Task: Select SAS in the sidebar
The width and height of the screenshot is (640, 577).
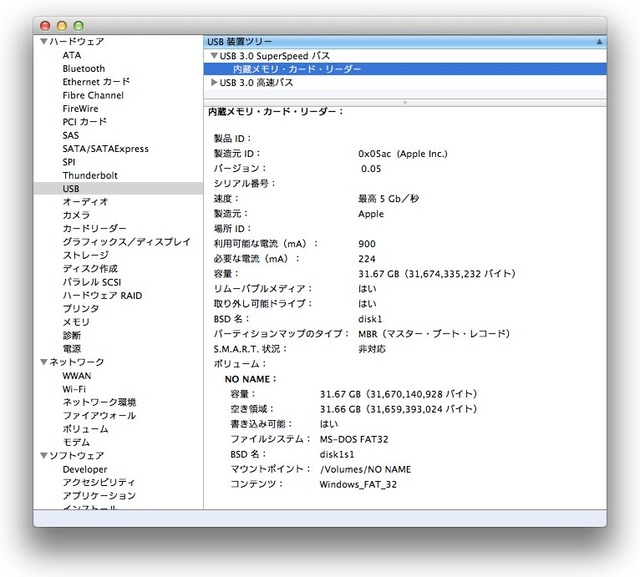Action: click(71, 135)
